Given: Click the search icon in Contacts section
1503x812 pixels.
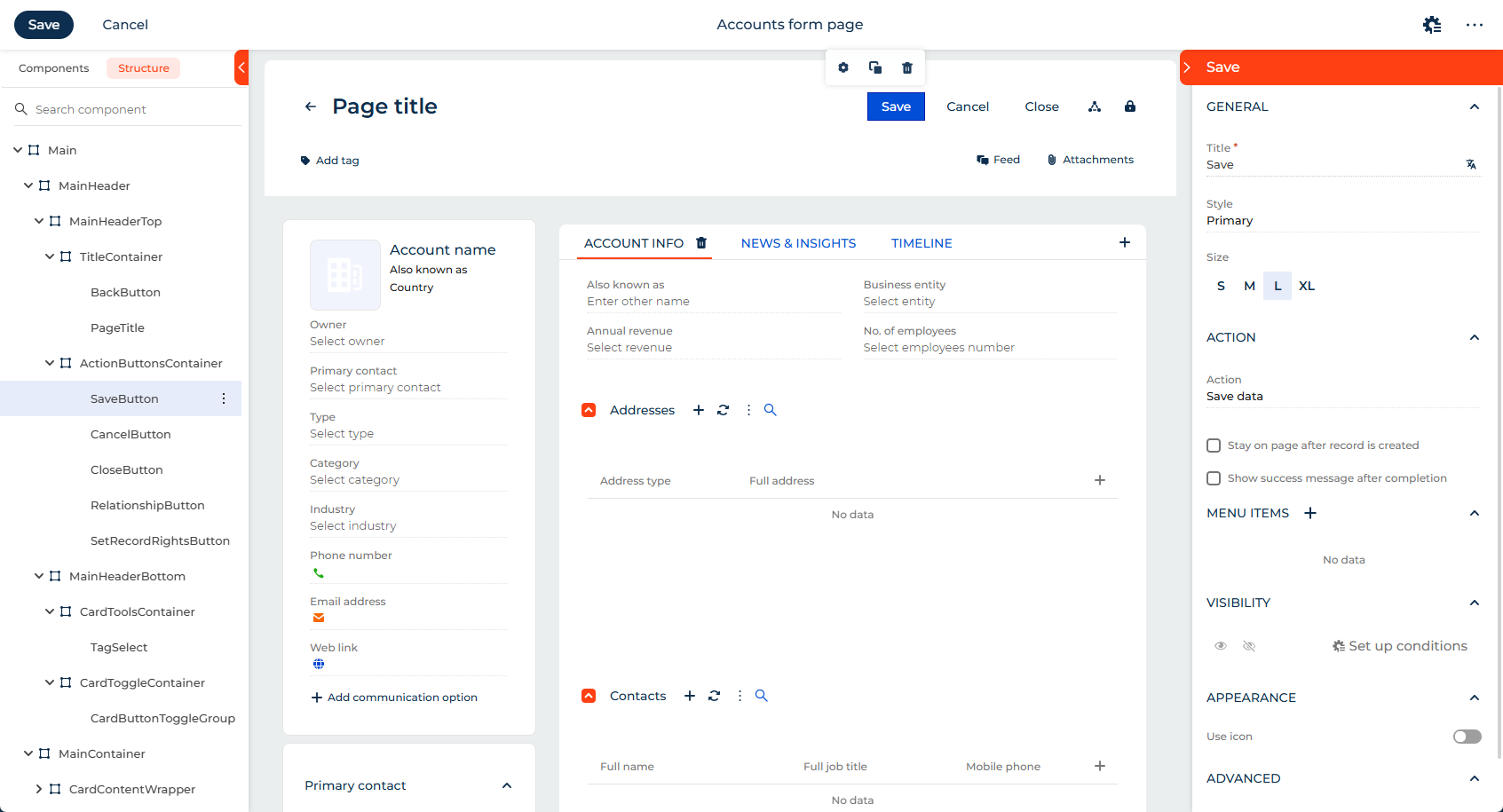Looking at the screenshot, I should click(761, 696).
